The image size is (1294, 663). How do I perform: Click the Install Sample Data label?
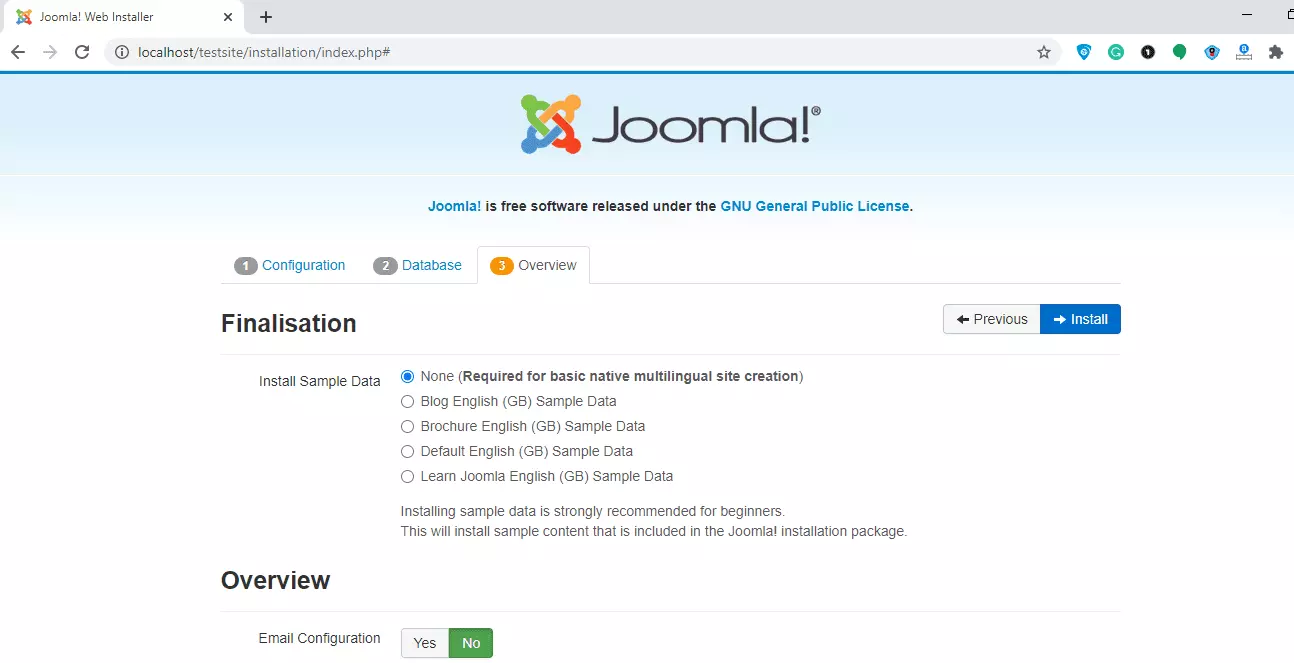(x=320, y=381)
